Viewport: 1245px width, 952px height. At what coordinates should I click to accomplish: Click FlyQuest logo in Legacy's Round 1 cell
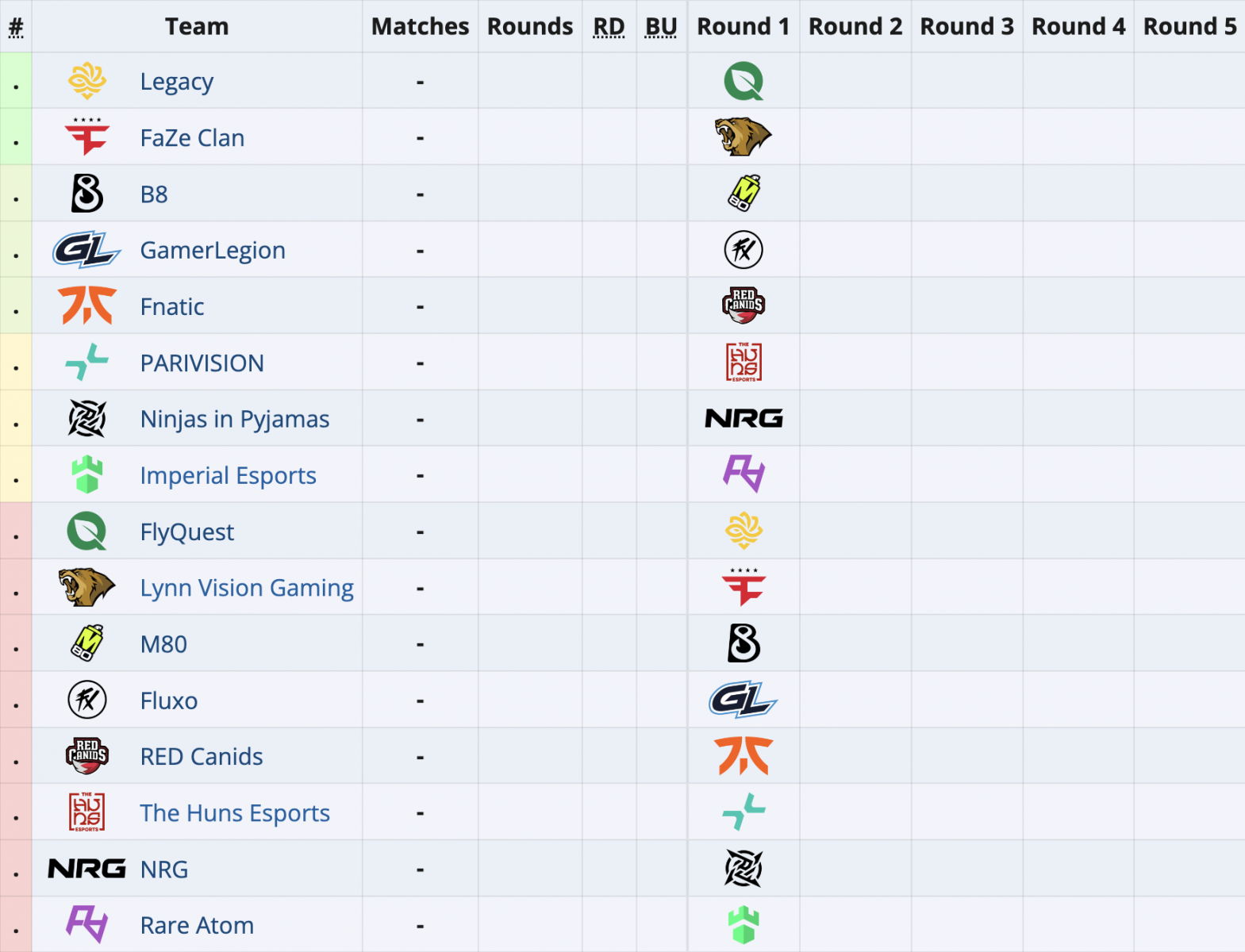click(x=744, y=81)
